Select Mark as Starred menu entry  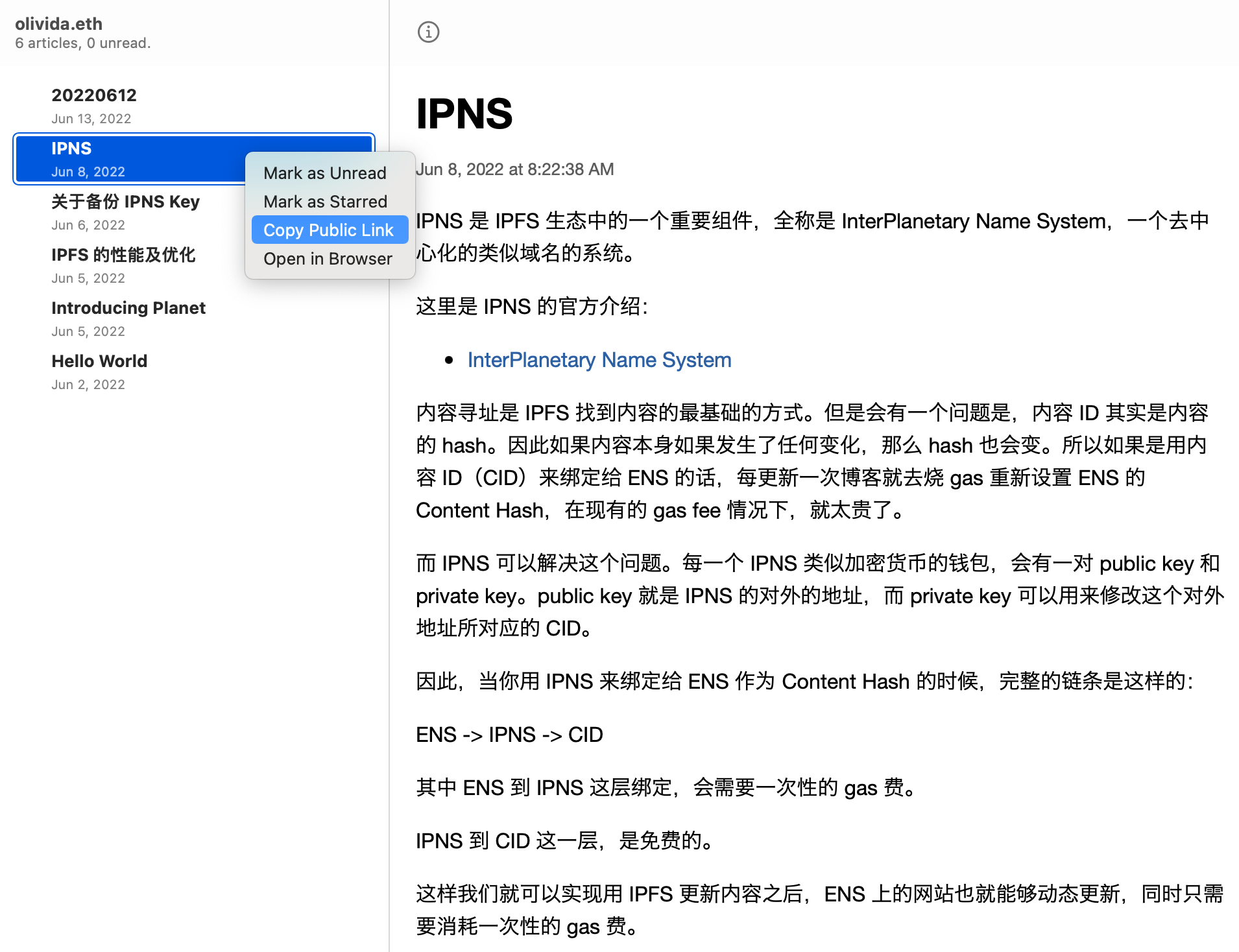click(x=325, y=202)
